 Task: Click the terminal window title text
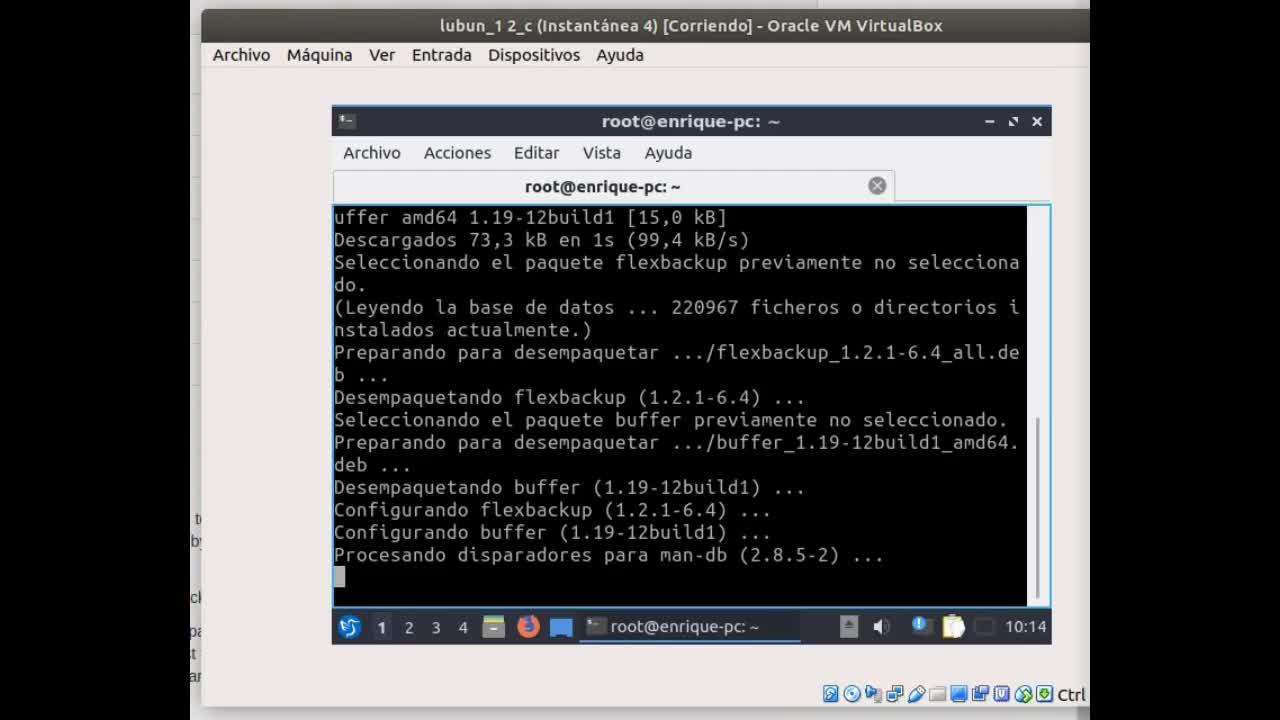coord(690,121)
